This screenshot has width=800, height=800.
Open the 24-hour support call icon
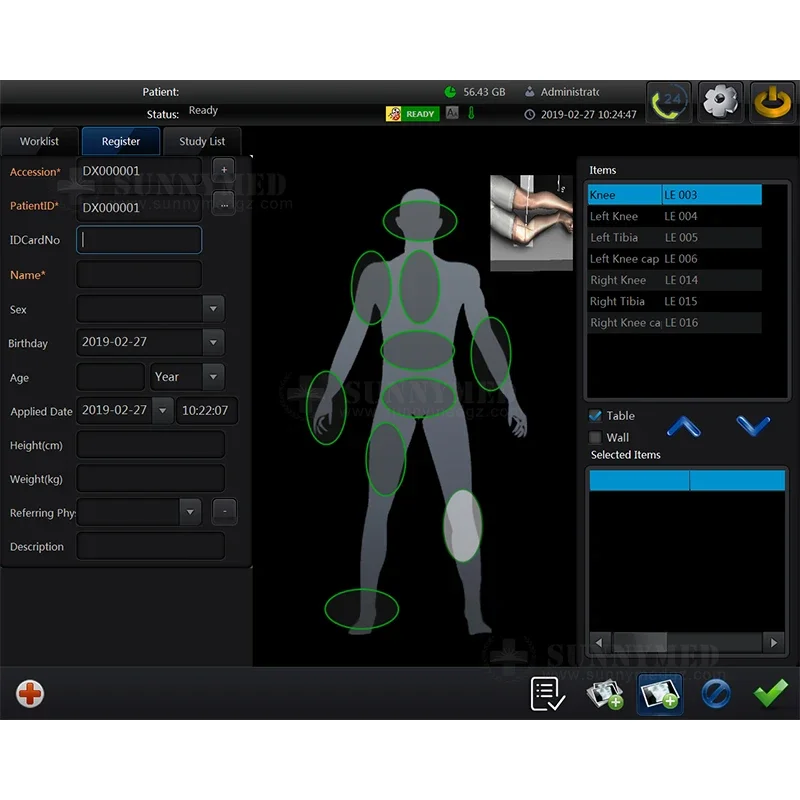coord(668,102)
